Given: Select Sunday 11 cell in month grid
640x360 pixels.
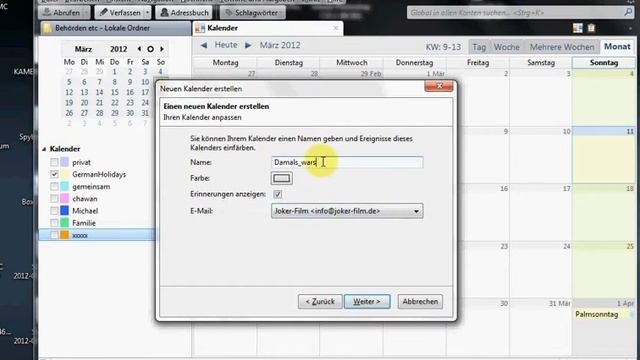Looking at the screenshot, I should click(604, 156).
